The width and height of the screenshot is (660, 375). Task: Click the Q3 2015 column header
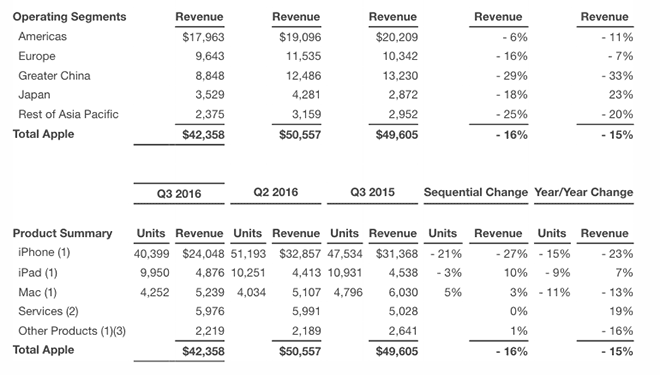point(373,192)
